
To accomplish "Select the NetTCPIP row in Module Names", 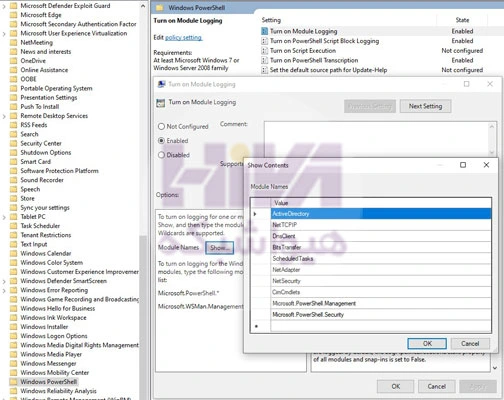I will pos(381,225).
